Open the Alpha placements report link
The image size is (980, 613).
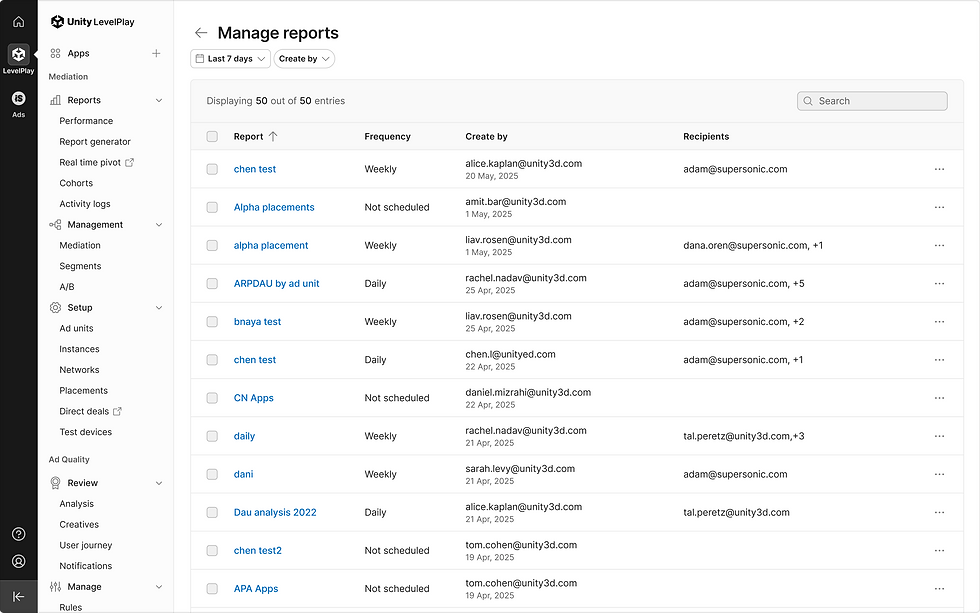[274, 207]
